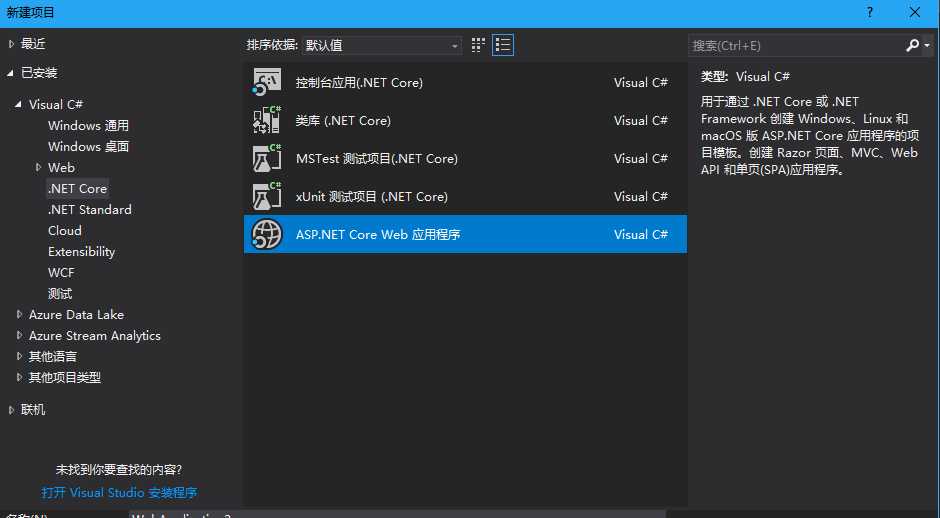Expand the Web tree node arrow
Viewport: 940px width, 518px height.
(38, 167)
